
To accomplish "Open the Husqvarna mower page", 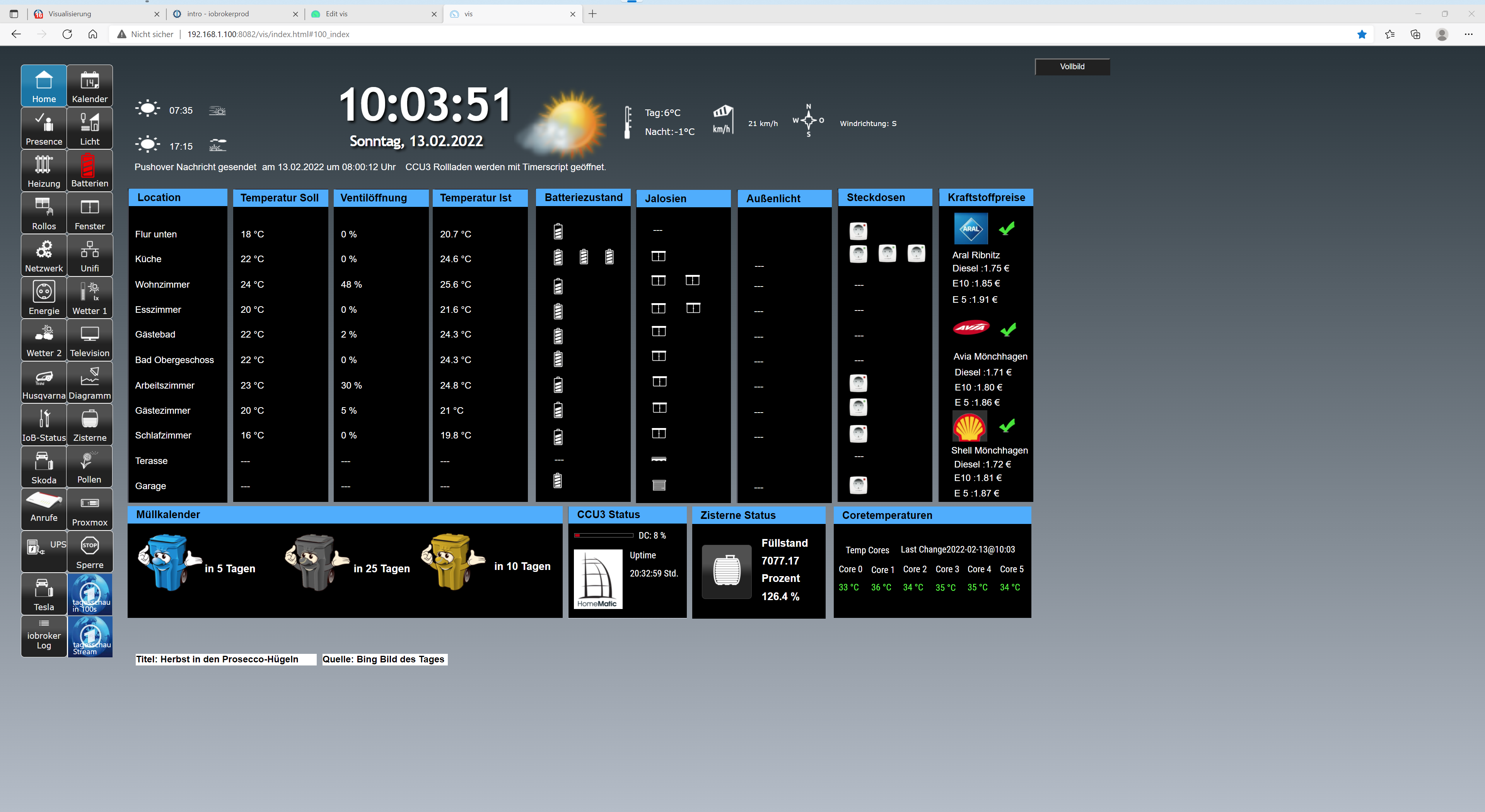I will (44, 382).
